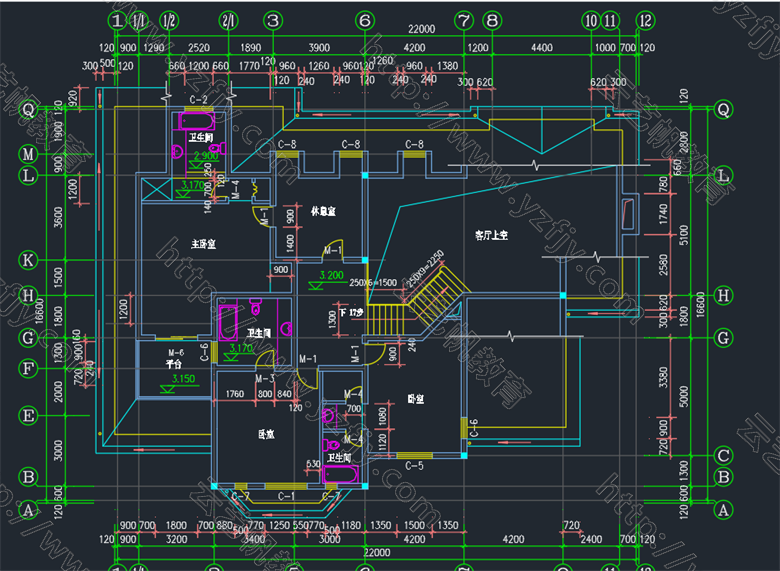This screenshot has width=780, height=571.
Task: Select grid axis bubble M
Action: [29, 156]
